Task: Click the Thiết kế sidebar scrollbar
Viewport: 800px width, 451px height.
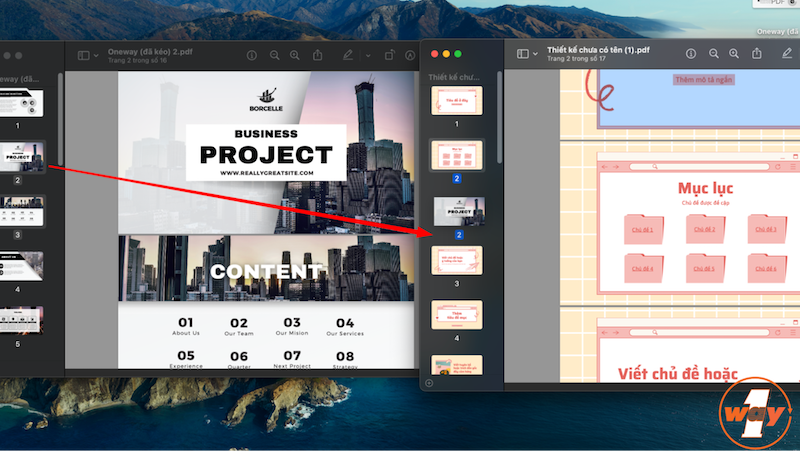Action: click(x=499, y=117)
